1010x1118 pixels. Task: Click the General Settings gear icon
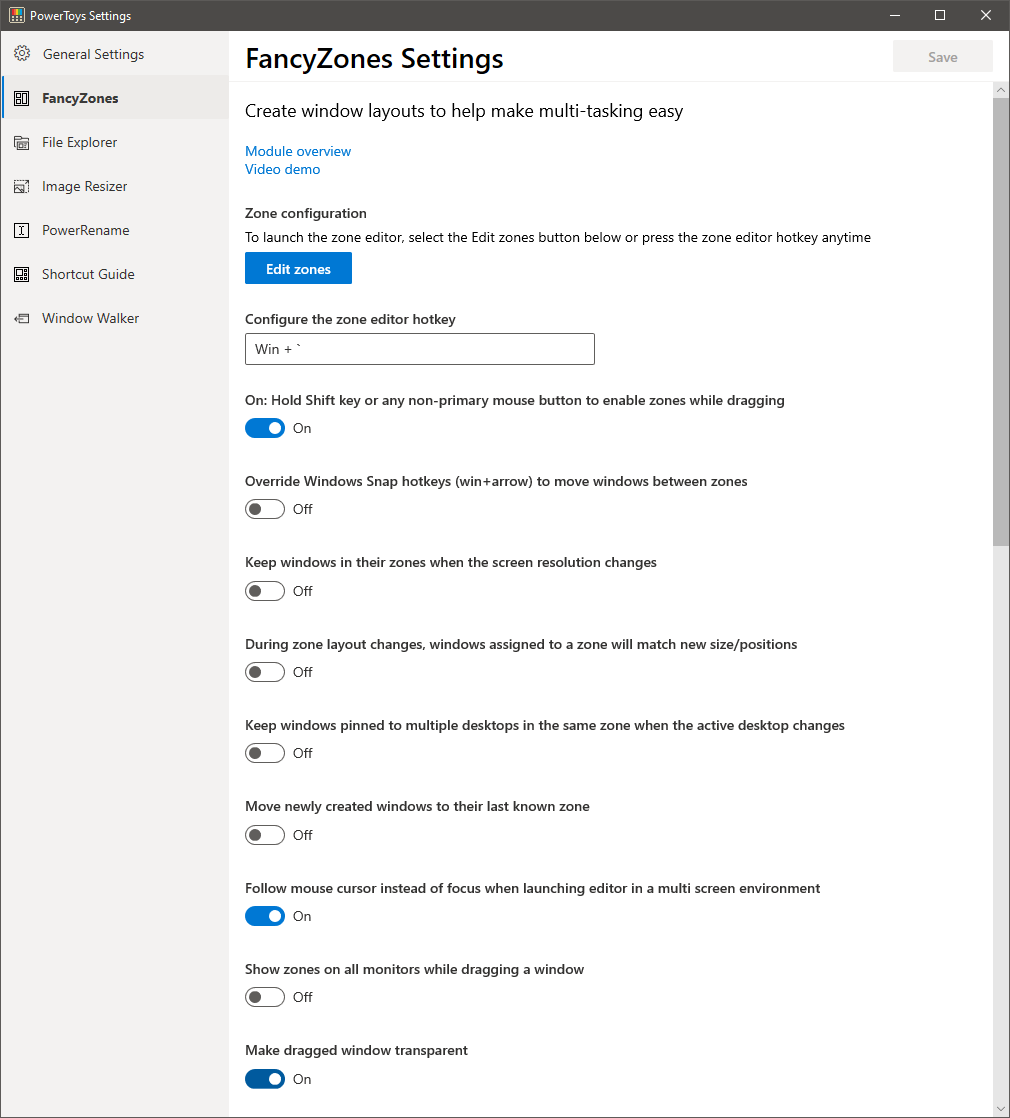pos(23,53)
